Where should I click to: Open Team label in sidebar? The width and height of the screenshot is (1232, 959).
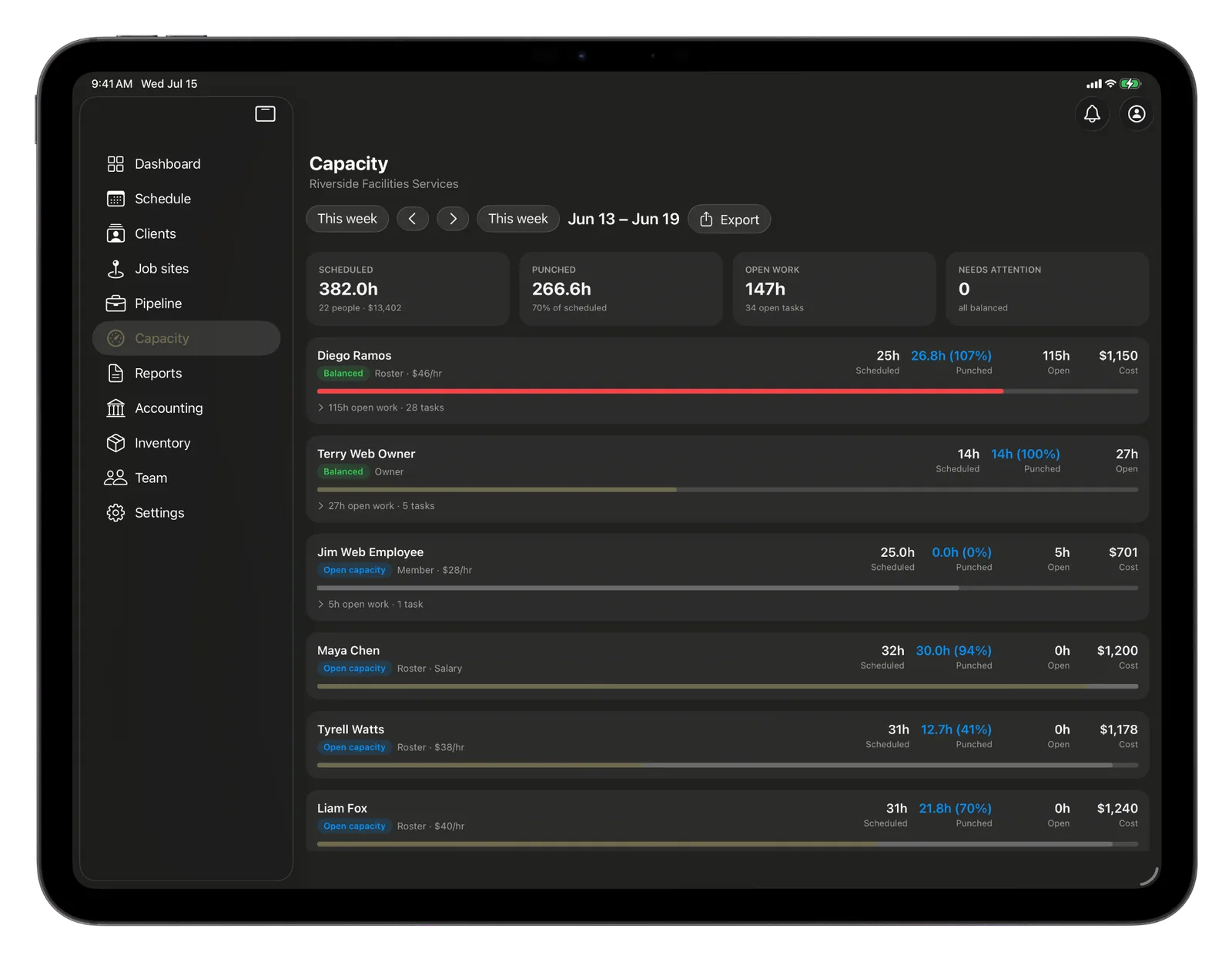pos(151,478)
